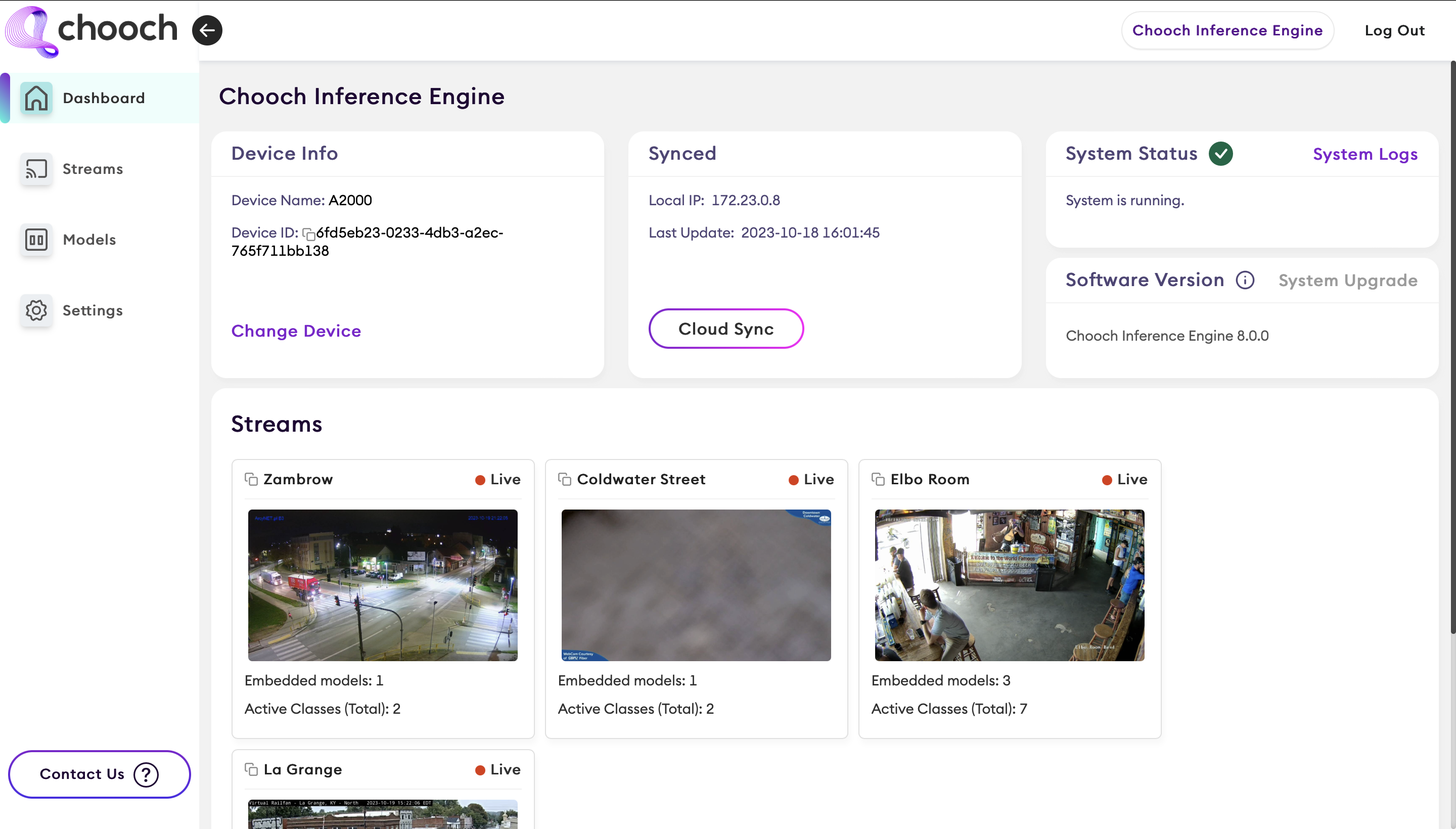Click Log Out
The height and width of the screenshot is (829, 1456).
click(1394, 31)
